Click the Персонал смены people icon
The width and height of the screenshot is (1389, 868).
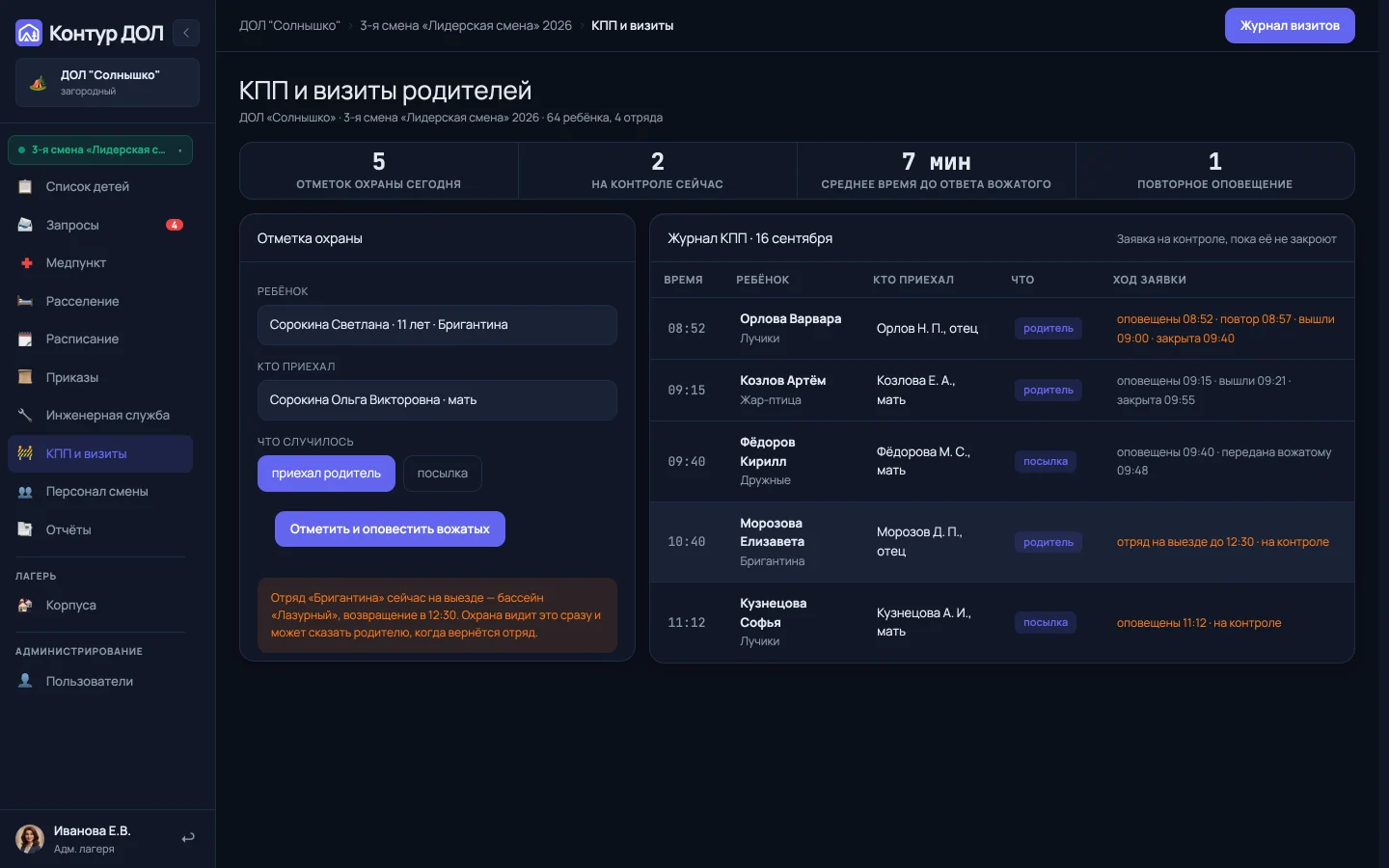click(25, 491)
